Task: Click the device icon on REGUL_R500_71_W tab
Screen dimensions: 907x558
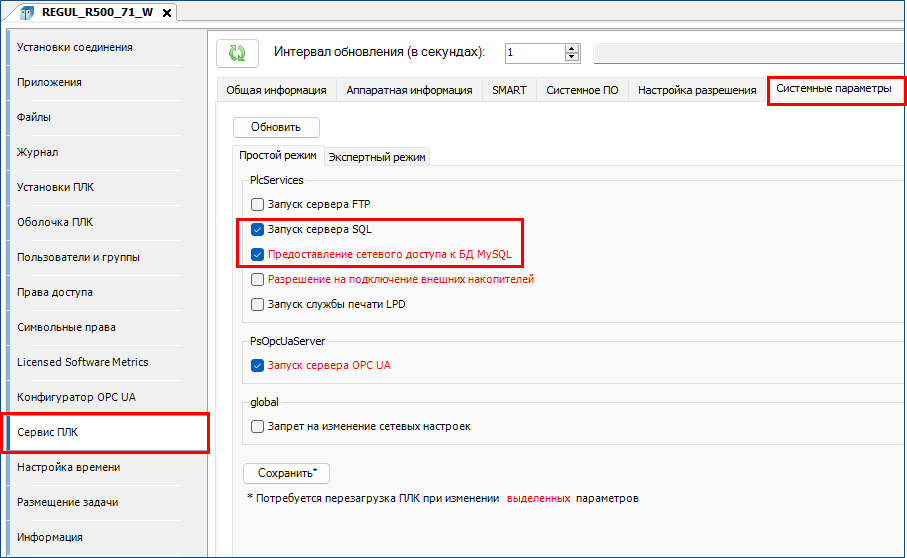Action: pyautogui.click(x=27, y=12)
